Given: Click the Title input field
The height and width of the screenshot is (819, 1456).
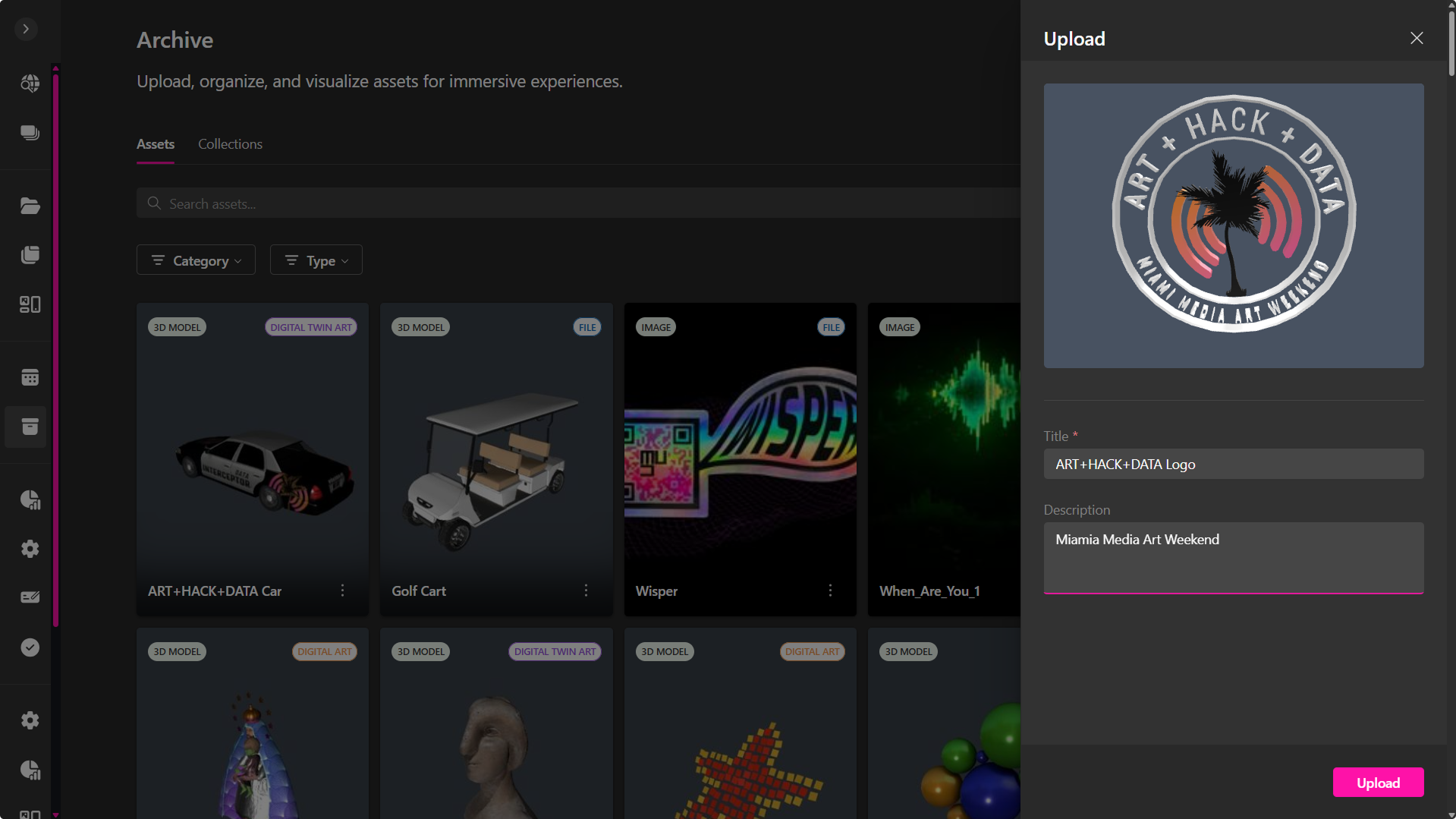Looking at the screenshot, I should pos(1233,464).
